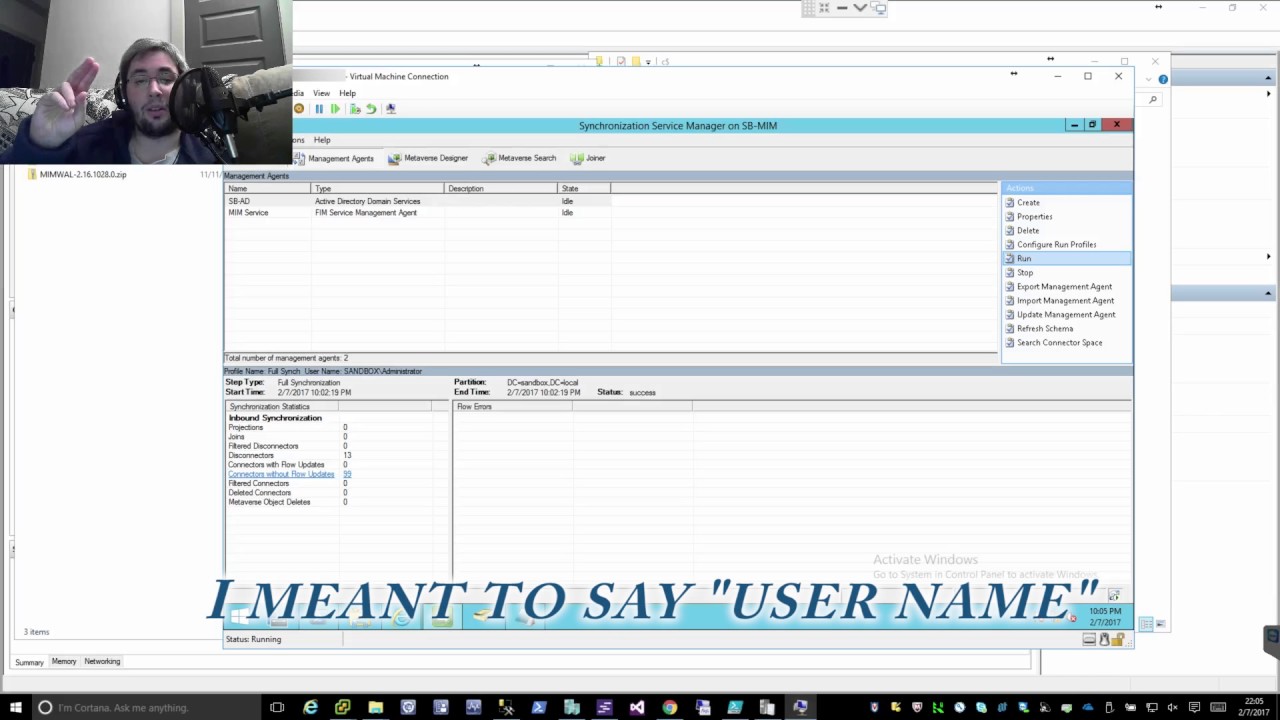Open Connectors without Flow Updates link

coord(281,474)
